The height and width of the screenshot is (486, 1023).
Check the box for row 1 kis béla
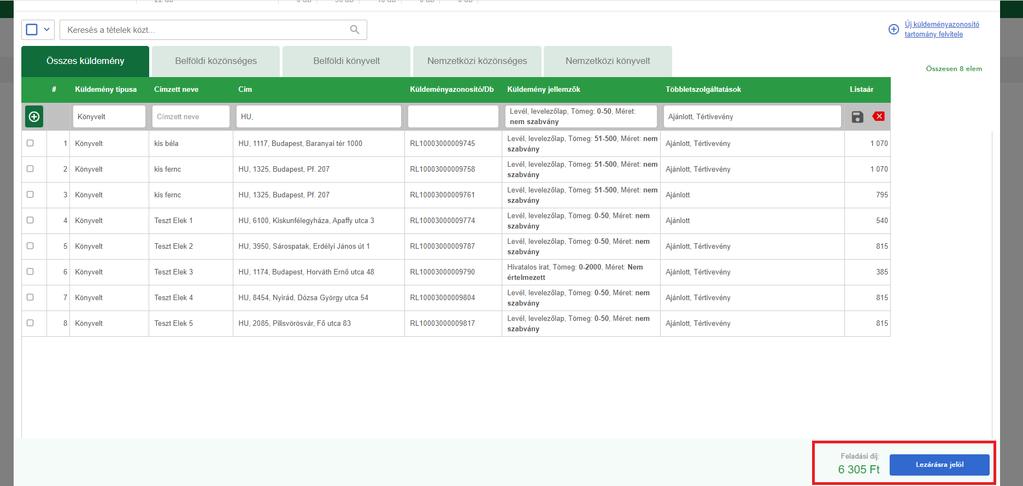pyautogui.click(x=30, y=143)
